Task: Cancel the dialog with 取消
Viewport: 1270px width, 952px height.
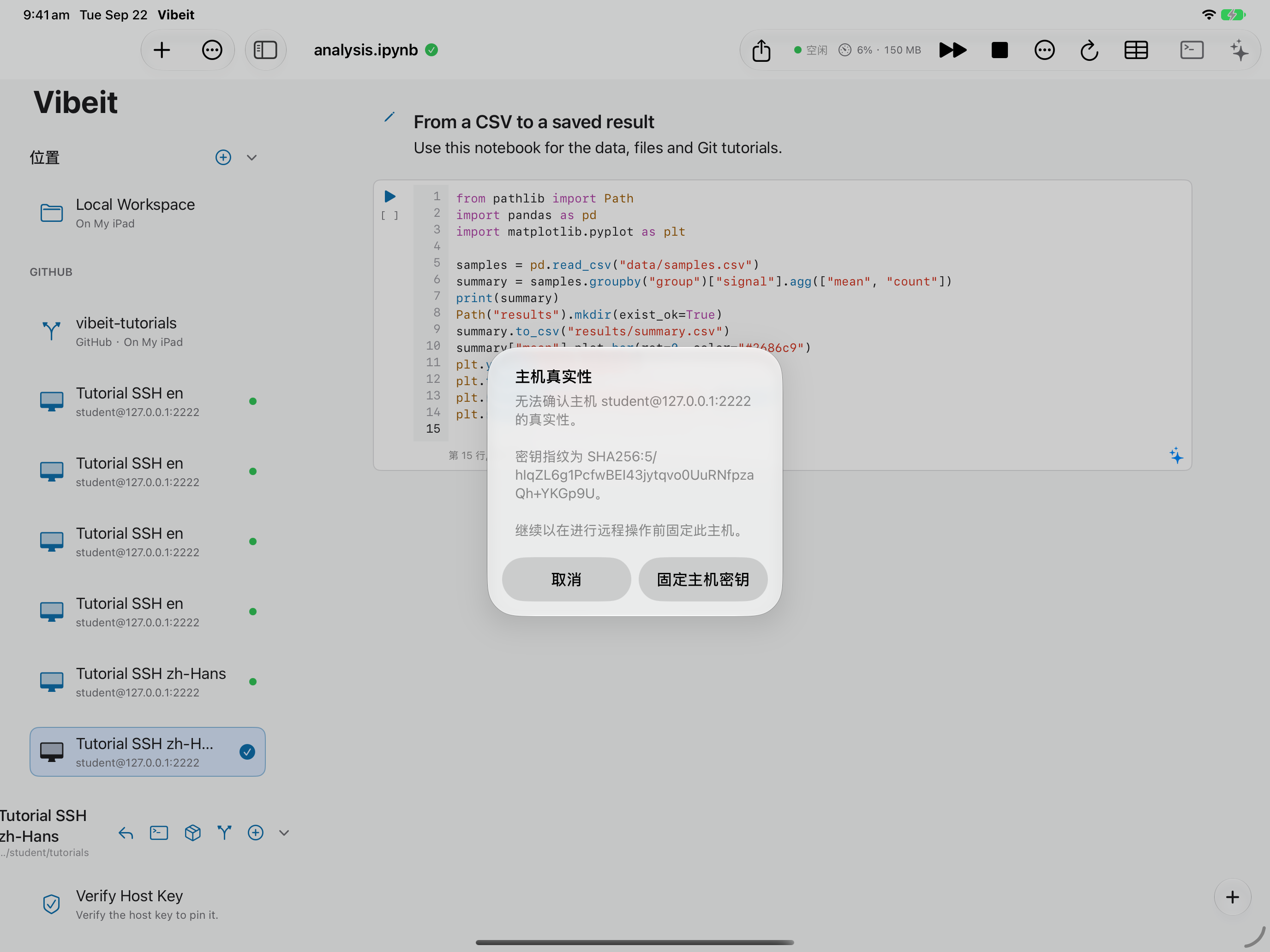Action: click(567, 580)
